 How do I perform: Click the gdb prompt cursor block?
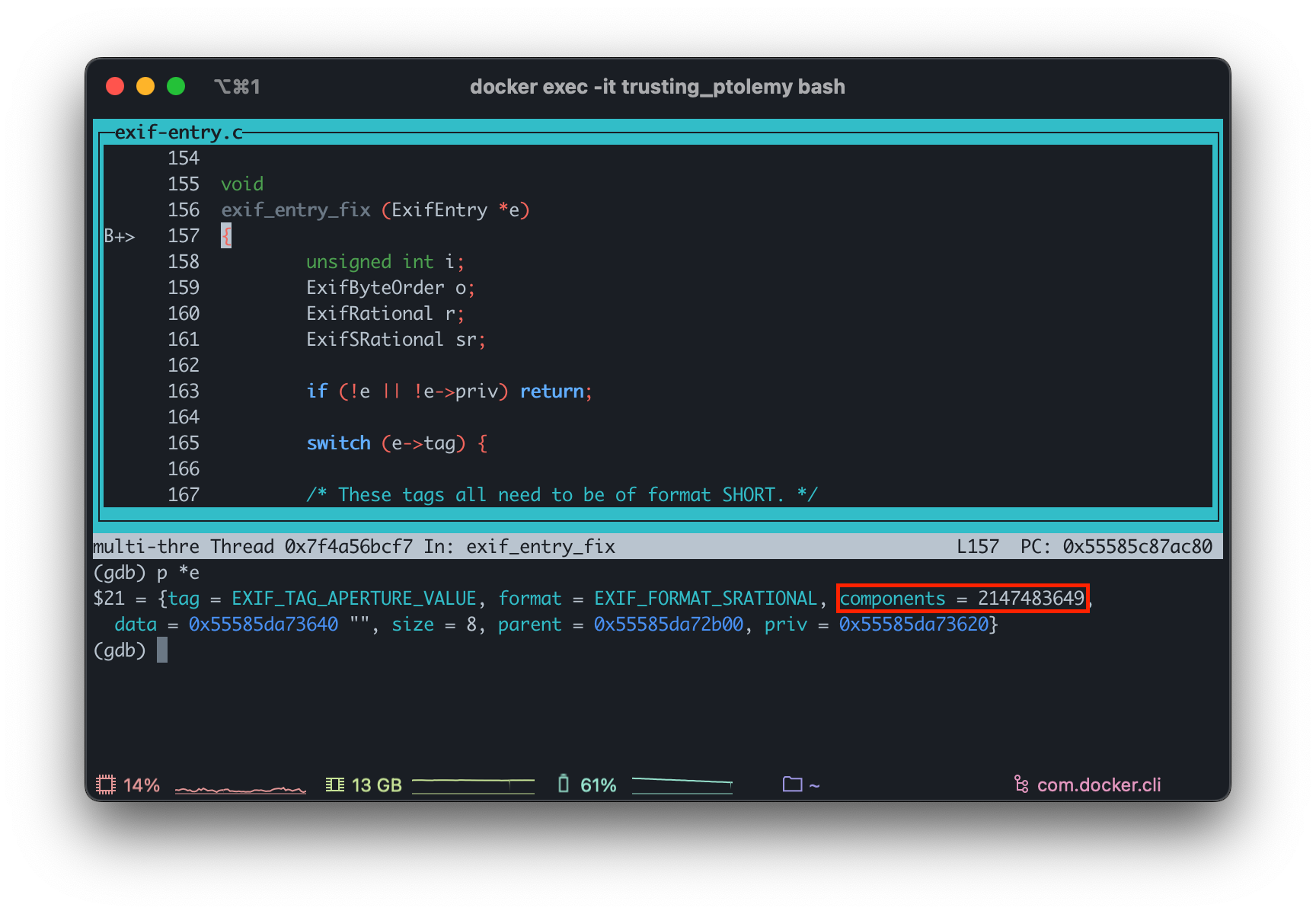[162, 650]
